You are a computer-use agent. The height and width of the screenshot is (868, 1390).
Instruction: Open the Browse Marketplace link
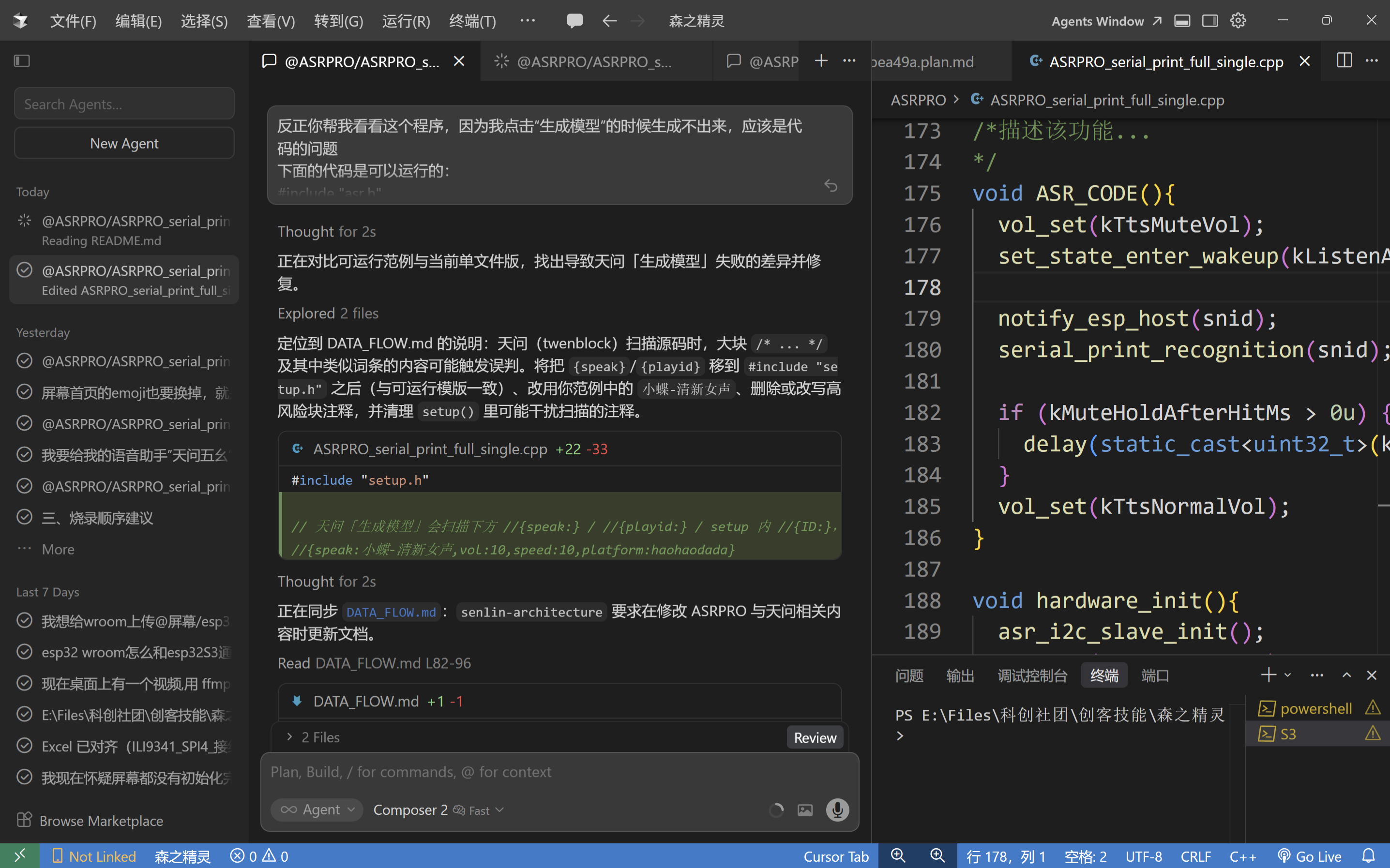[90, 821]
